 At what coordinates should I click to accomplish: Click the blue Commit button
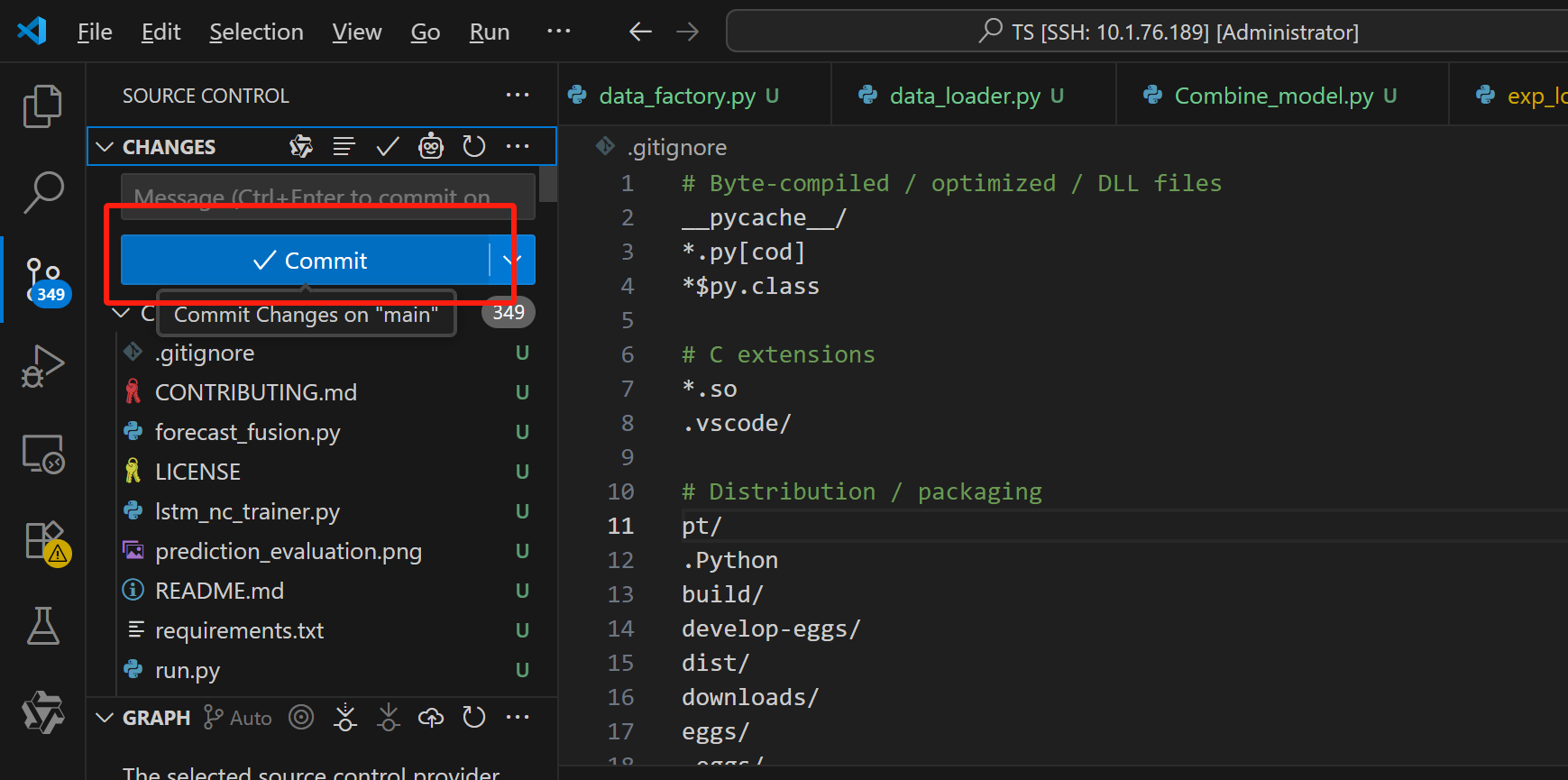click(x=306, y=260)
